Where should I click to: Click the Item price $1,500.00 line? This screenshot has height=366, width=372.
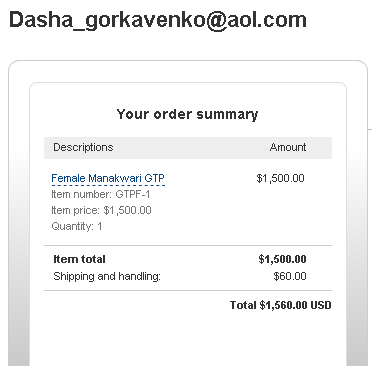pyautogui.click(x=101, y=210)
